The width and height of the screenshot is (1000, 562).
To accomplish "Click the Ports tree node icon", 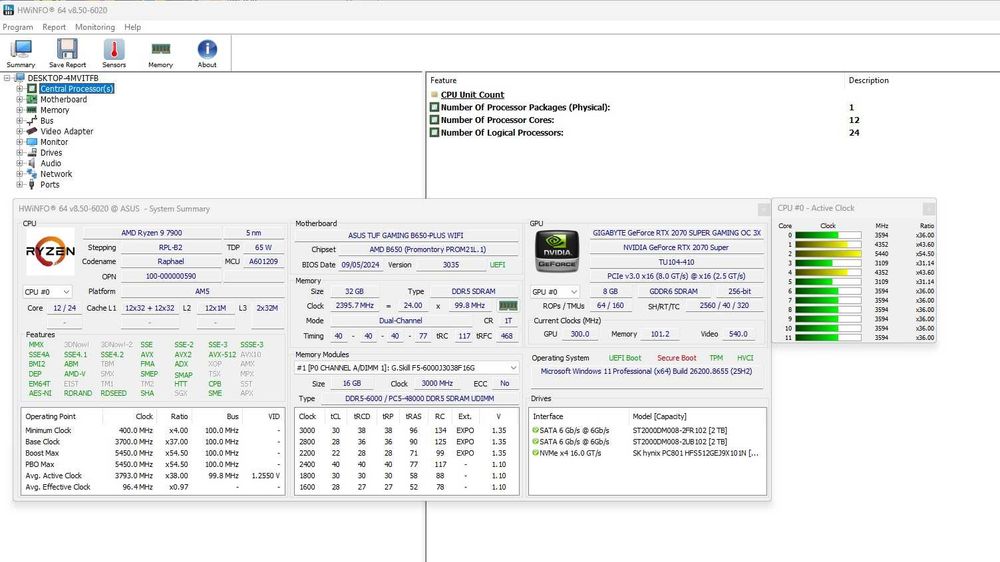I will coord(32,184).
